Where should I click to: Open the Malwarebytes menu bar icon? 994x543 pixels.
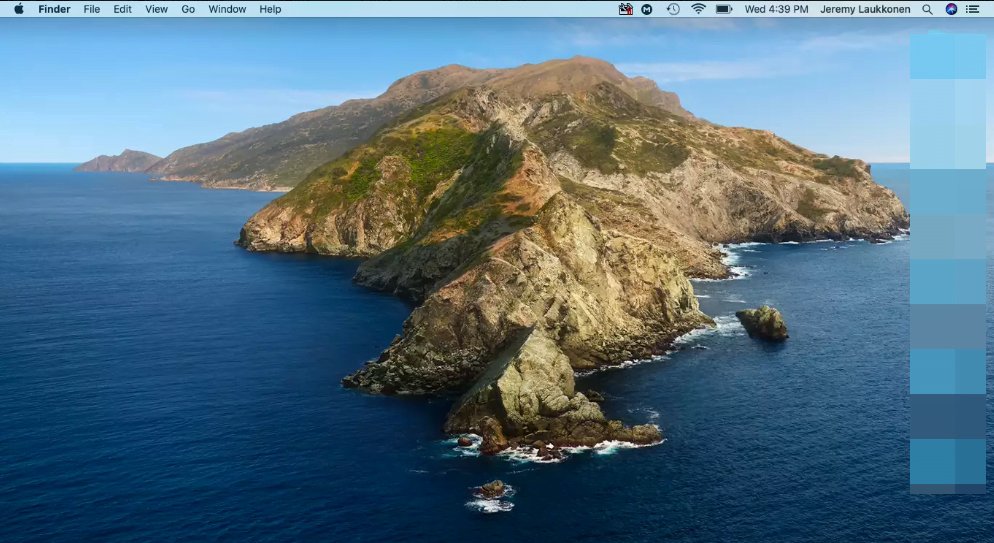[648, 9]
